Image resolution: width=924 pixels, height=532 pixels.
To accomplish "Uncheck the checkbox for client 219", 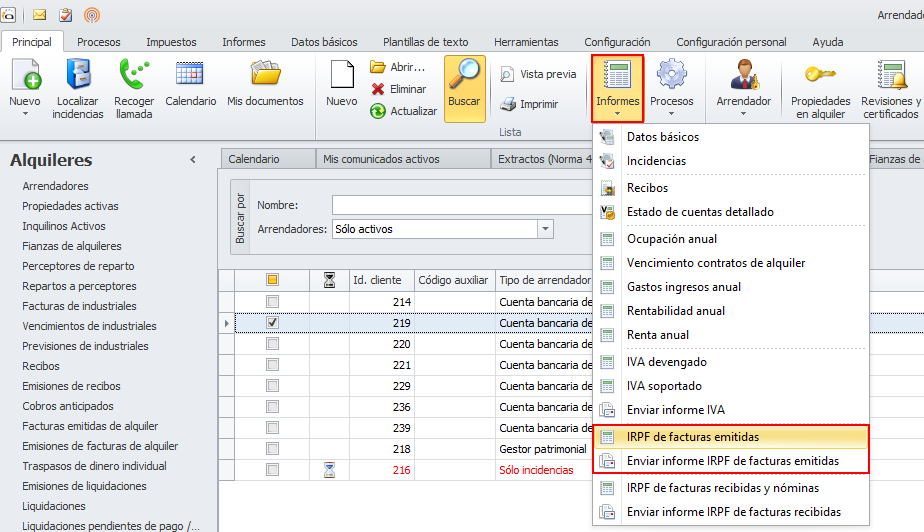I will (x=272, y=323).
